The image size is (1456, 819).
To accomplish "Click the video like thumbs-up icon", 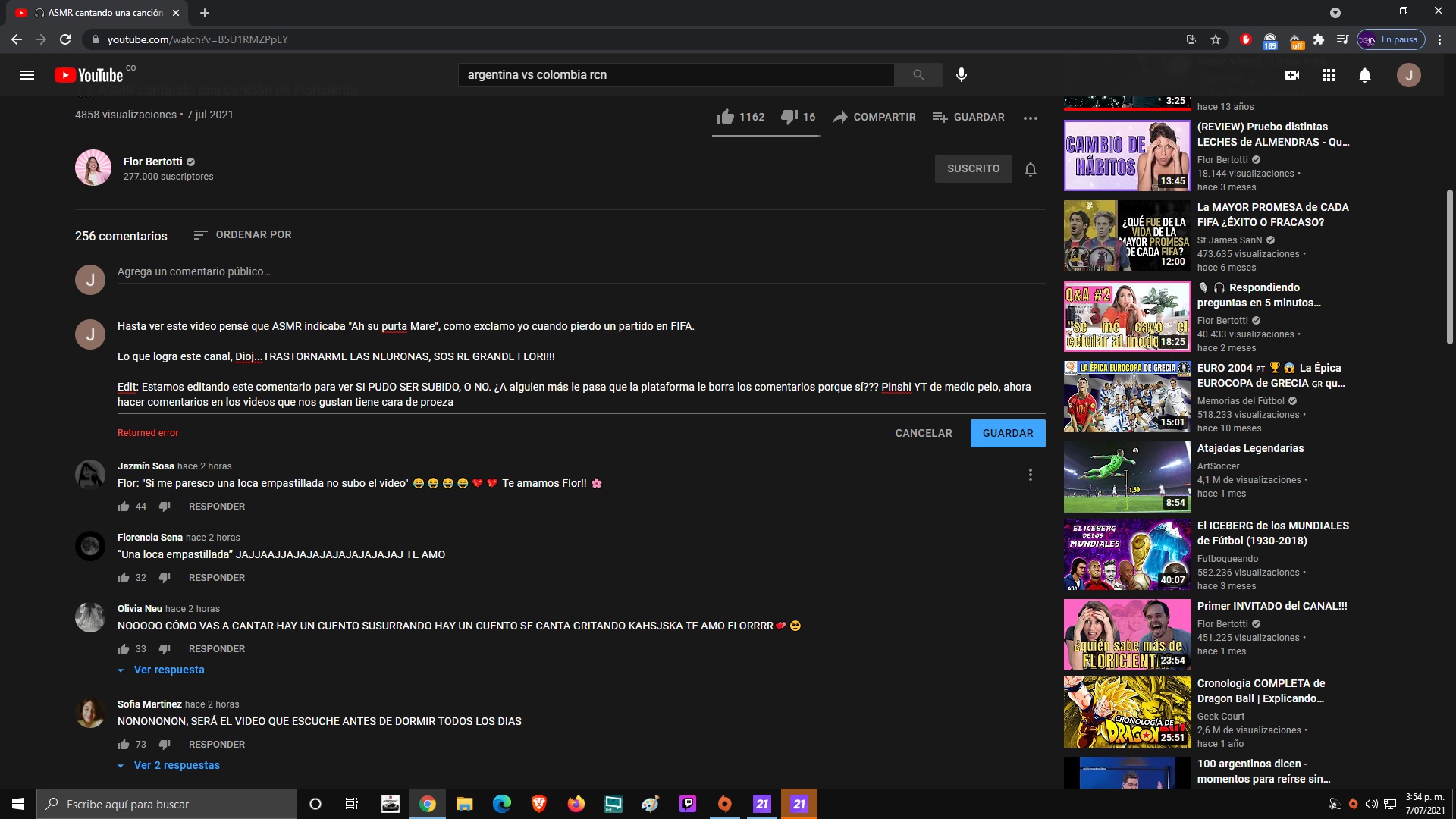I will (x=726, y=117).
